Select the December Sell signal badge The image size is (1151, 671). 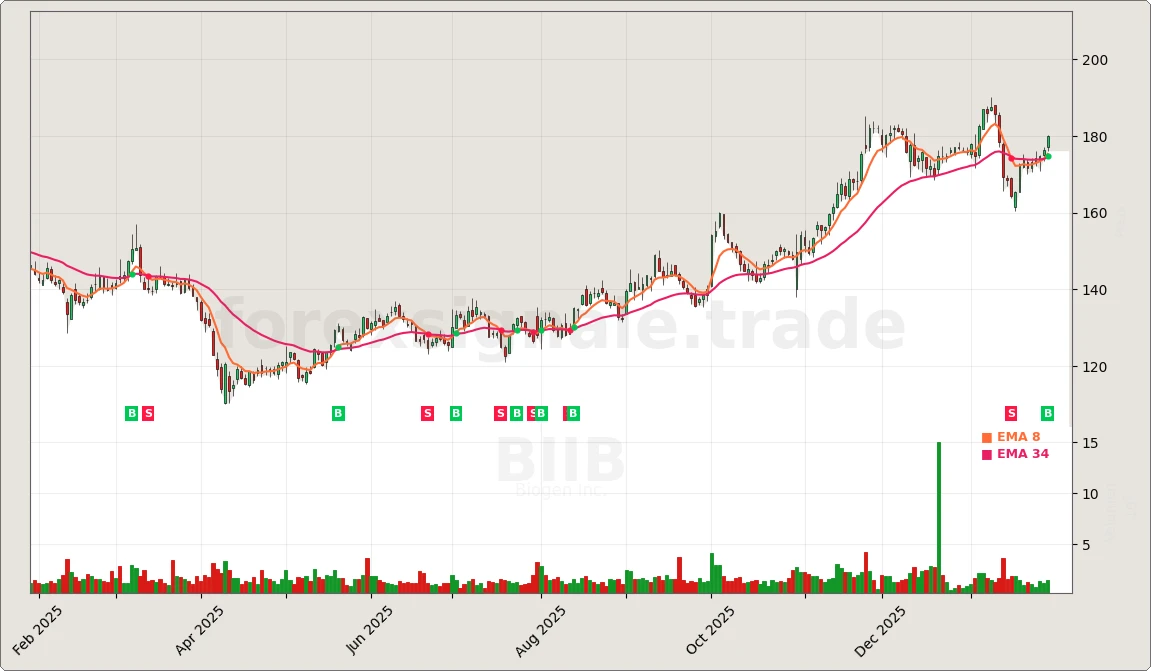pyautogui.click(x=1011, y=411)
